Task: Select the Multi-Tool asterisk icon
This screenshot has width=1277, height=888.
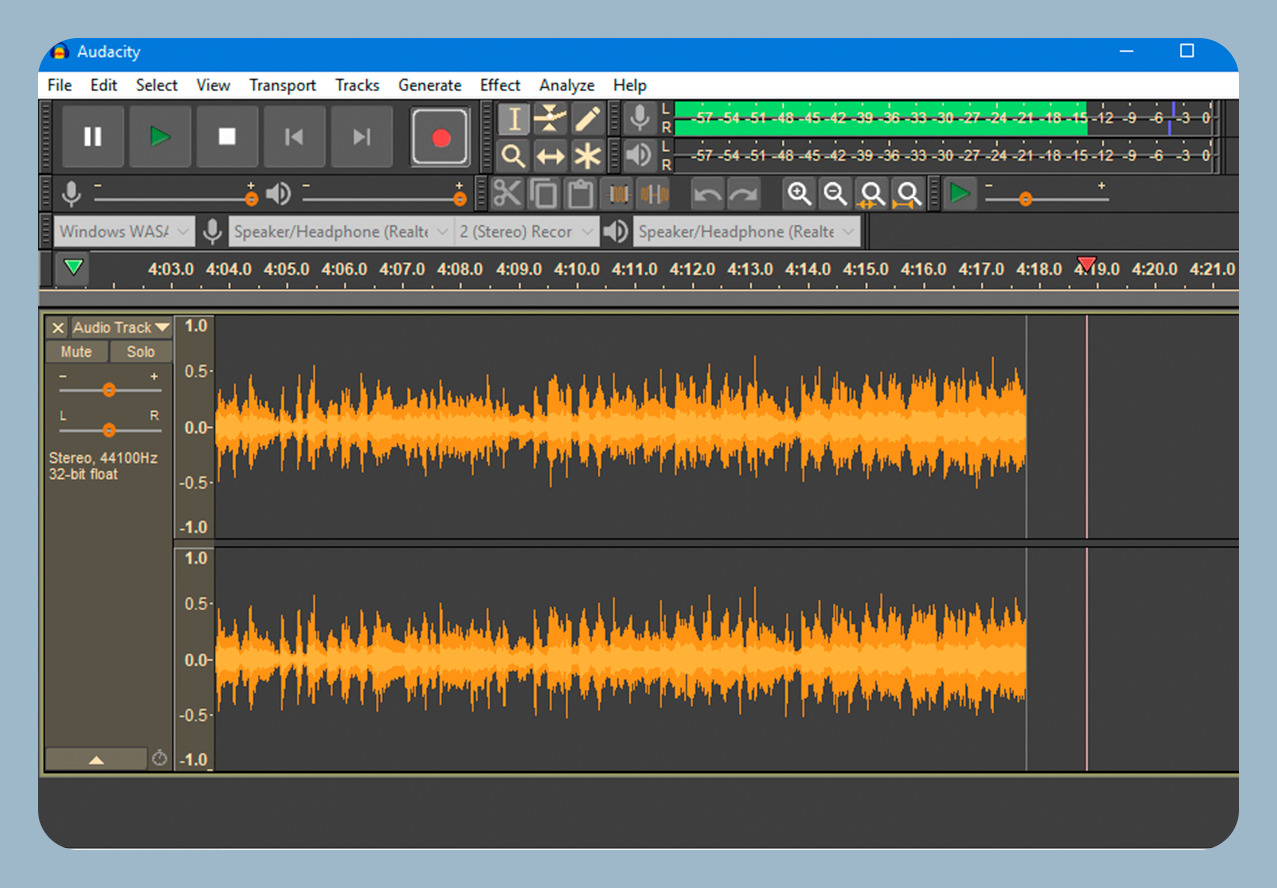Action: (587, 156)
